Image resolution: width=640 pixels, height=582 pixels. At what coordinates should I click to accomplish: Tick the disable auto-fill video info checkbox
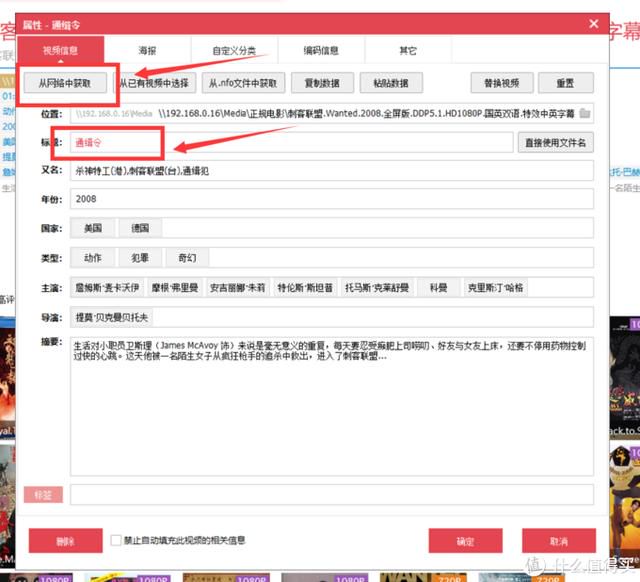116,540
